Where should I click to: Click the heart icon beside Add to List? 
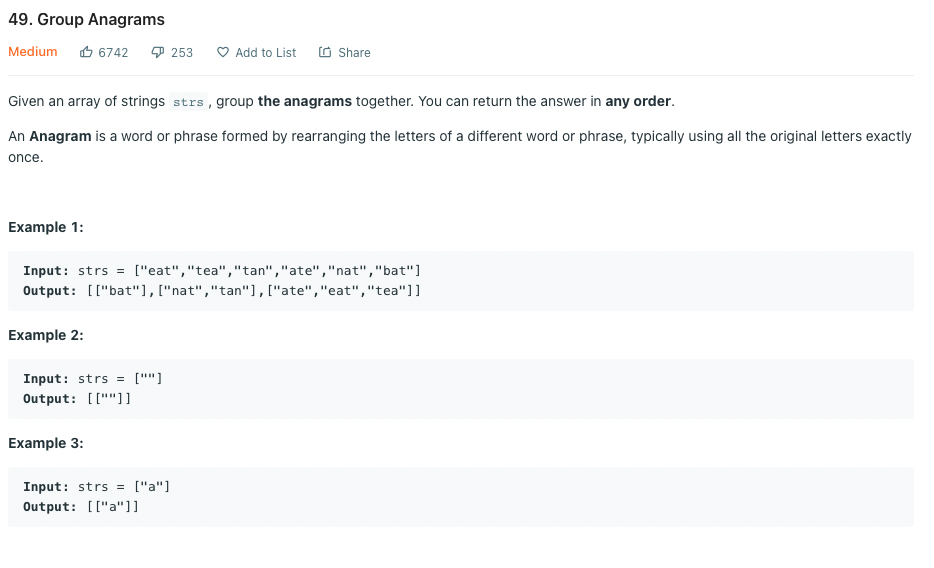223,52
